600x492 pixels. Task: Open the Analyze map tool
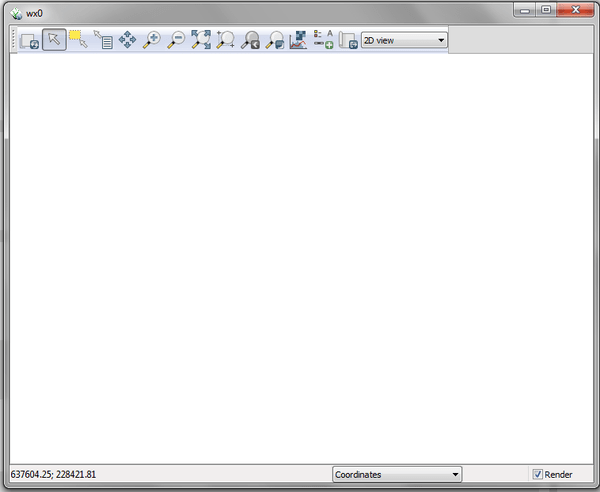298,40
